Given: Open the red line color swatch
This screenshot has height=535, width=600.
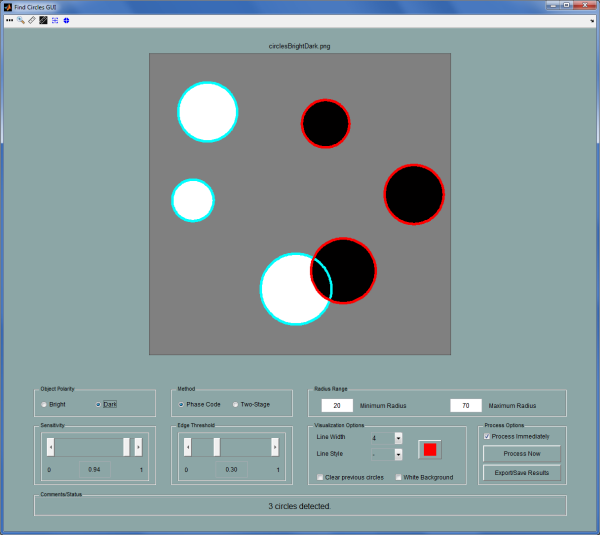Looking at the screenshot, I should [430, 449].
